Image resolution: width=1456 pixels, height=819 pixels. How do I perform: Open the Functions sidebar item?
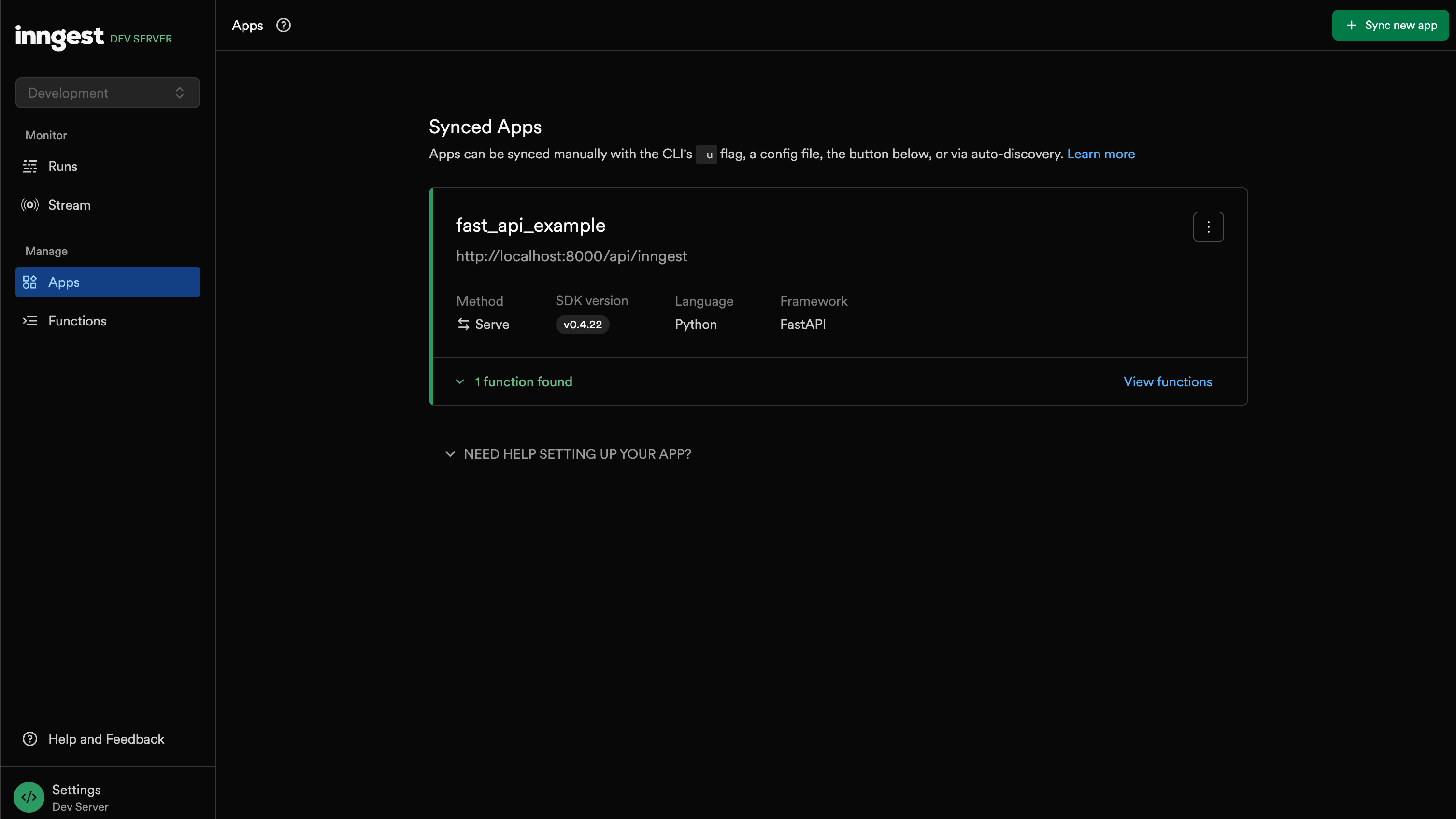coord(77,321)
